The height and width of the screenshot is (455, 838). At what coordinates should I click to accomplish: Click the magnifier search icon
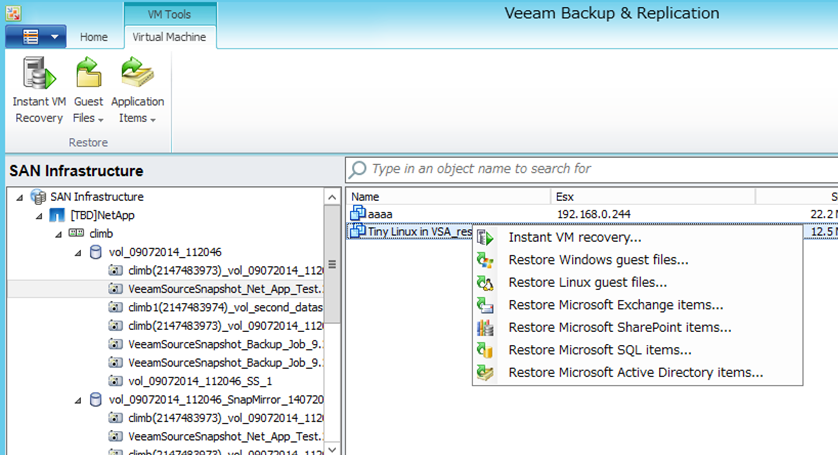358,169
